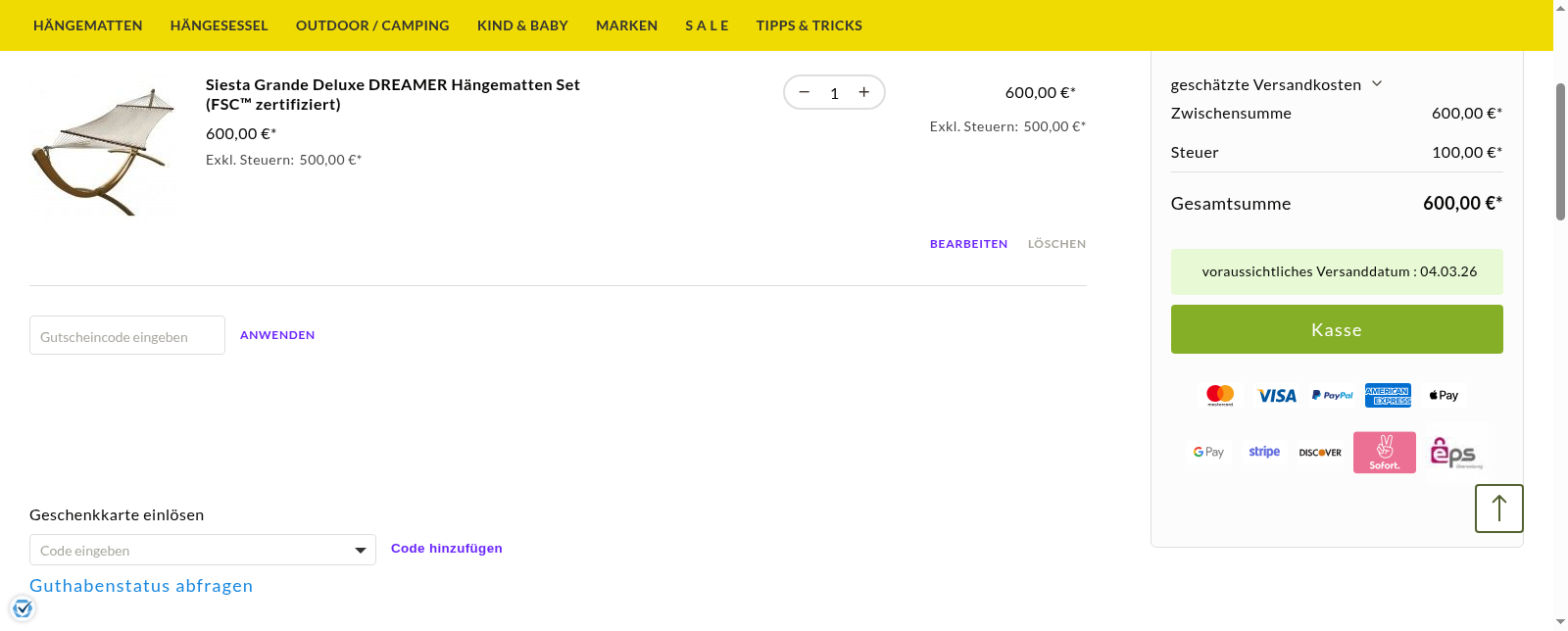Open the KIND & BABY menu
The width and height of the screenshot is (1568, 631).
click(522, 25)
